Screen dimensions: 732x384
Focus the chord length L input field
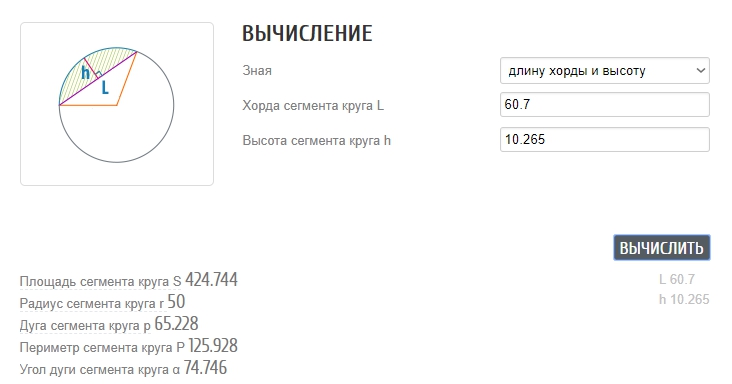pyautogui.click(x=605, y=105)
